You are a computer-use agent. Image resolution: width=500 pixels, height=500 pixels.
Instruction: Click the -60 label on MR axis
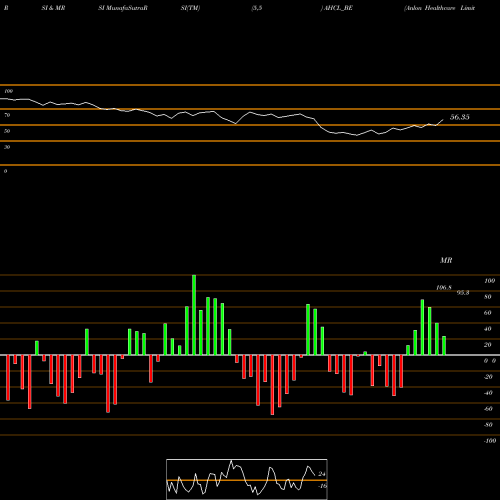coord(488,409)
